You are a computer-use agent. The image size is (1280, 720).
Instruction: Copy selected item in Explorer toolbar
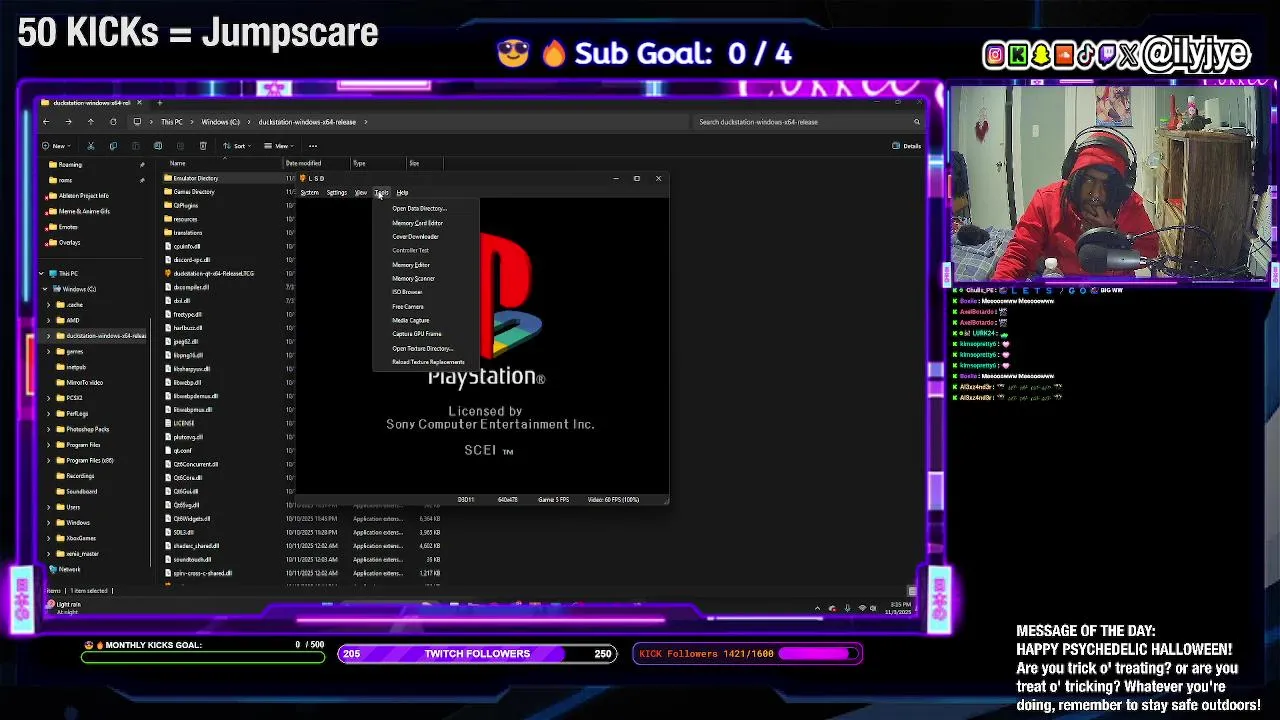(113, 146)
